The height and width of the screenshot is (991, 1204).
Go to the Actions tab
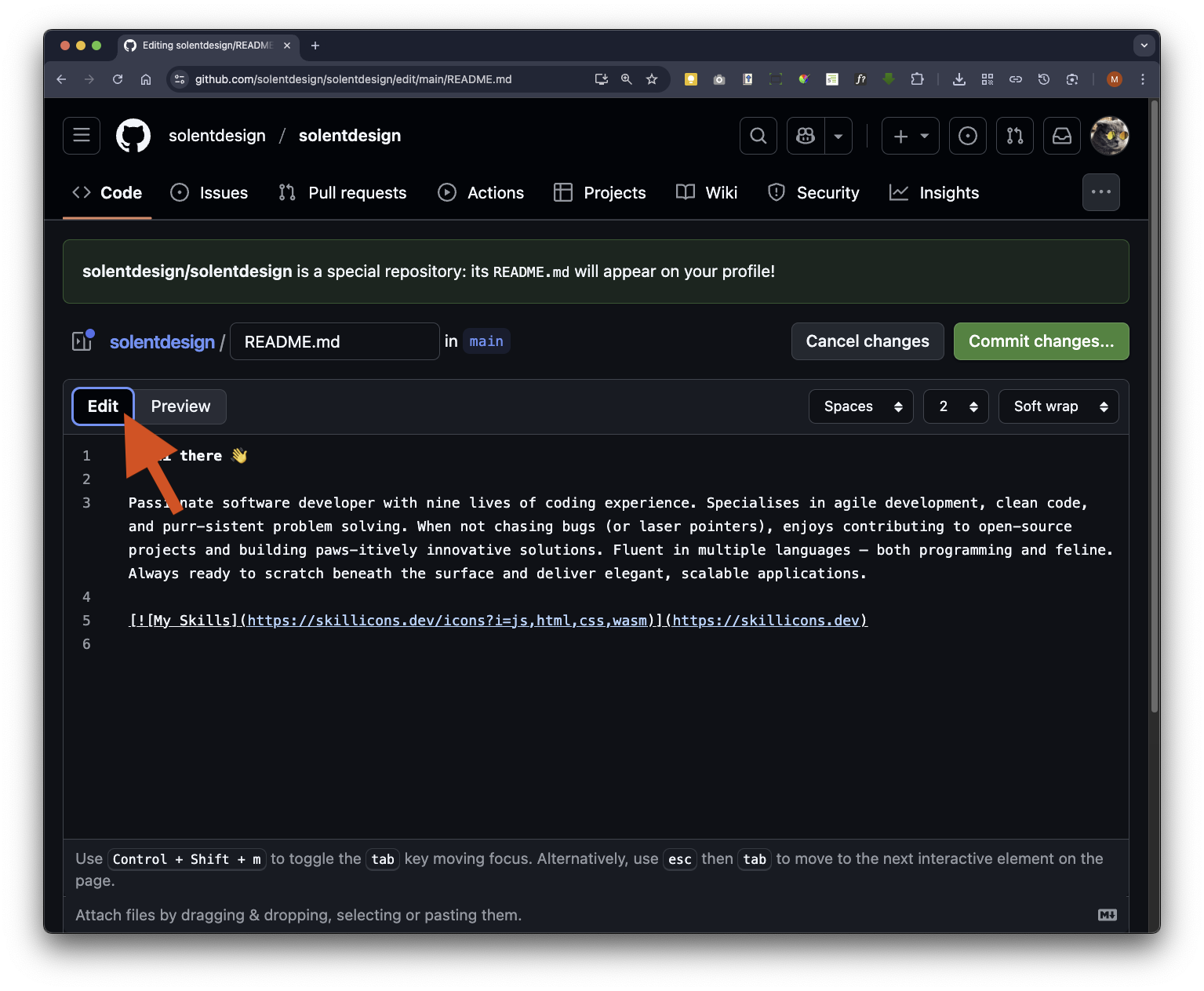[481, 193]
